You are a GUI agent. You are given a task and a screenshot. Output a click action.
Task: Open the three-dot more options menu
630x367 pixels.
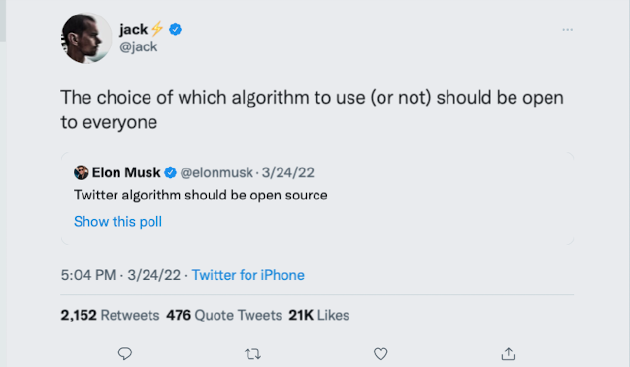point(567,30)
